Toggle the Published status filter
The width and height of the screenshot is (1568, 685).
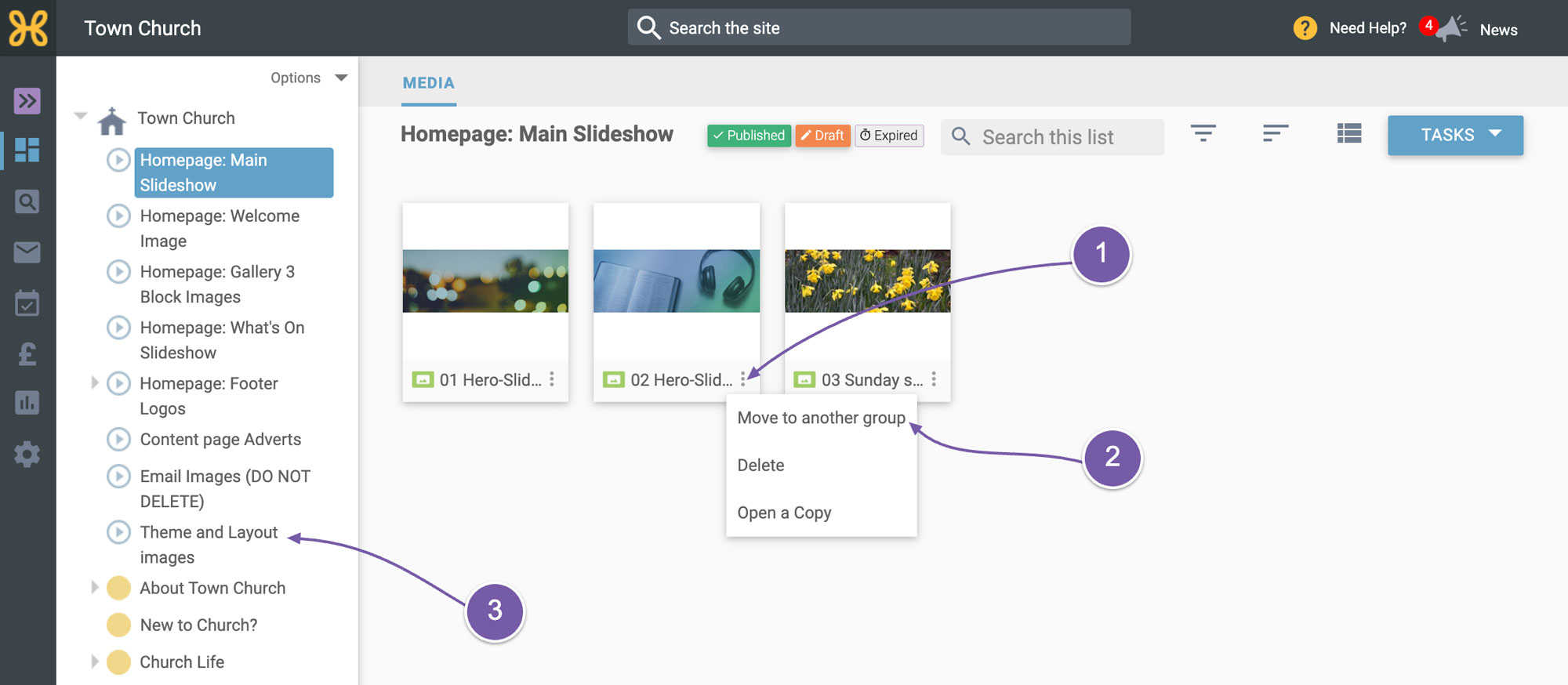749,136
